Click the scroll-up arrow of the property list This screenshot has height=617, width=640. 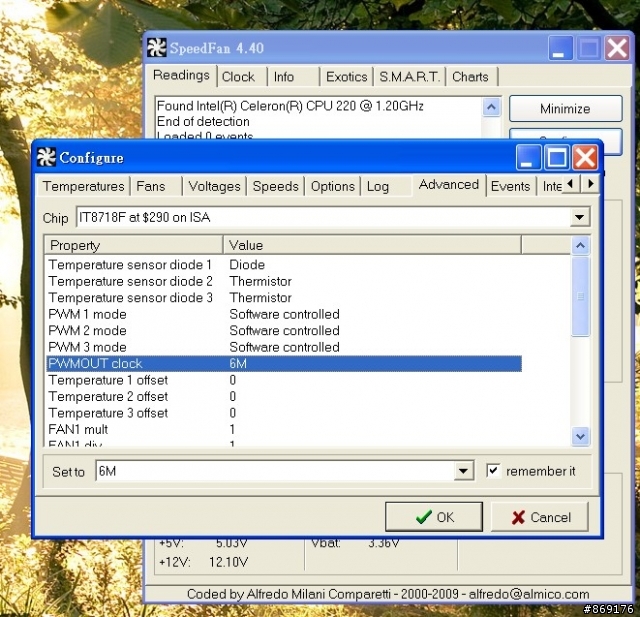click(580, 245)
